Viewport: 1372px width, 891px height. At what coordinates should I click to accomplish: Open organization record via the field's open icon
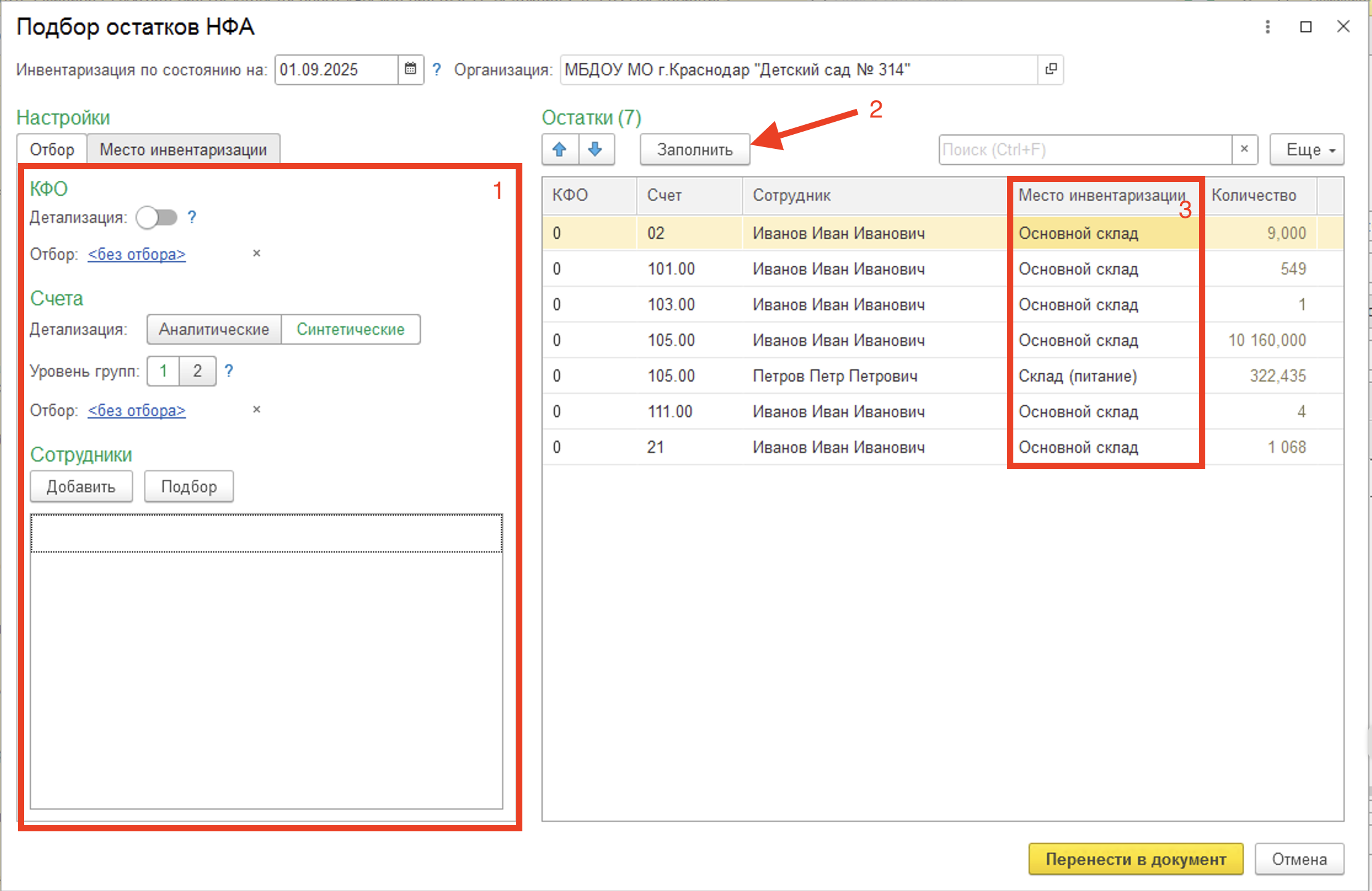(x=1051, y=70)
